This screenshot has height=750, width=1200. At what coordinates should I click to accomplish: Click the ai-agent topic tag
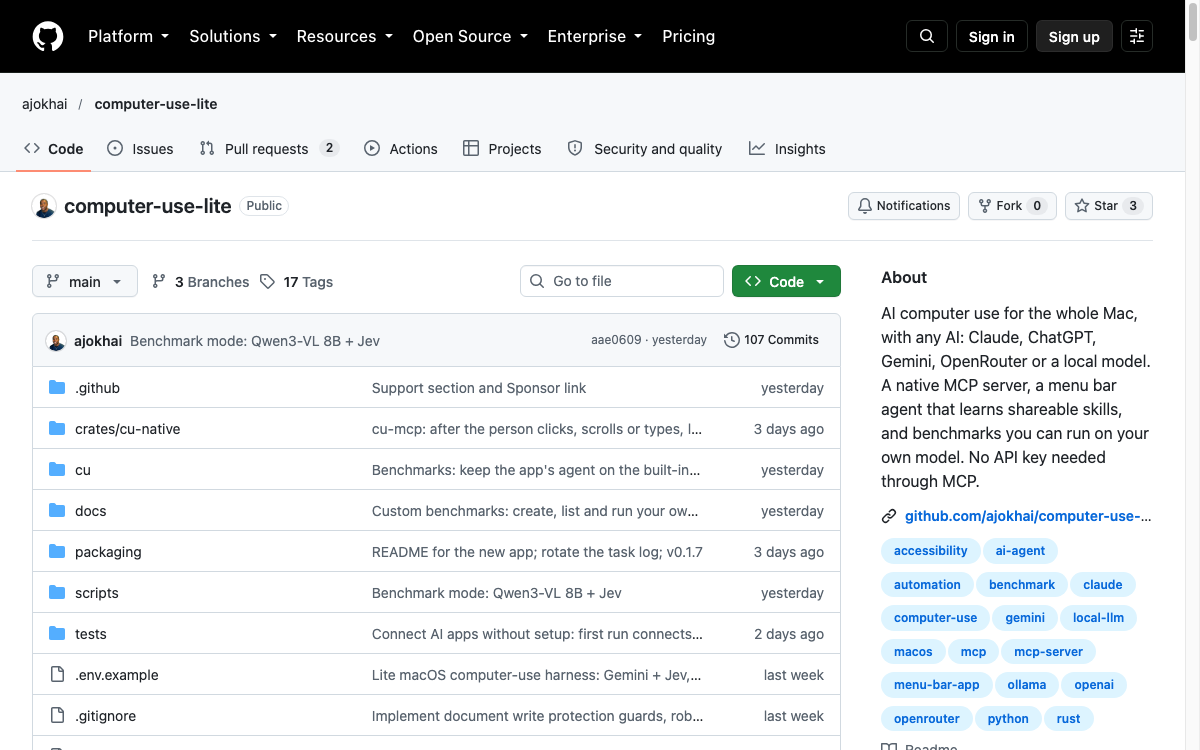click(x=1020, y=551)
